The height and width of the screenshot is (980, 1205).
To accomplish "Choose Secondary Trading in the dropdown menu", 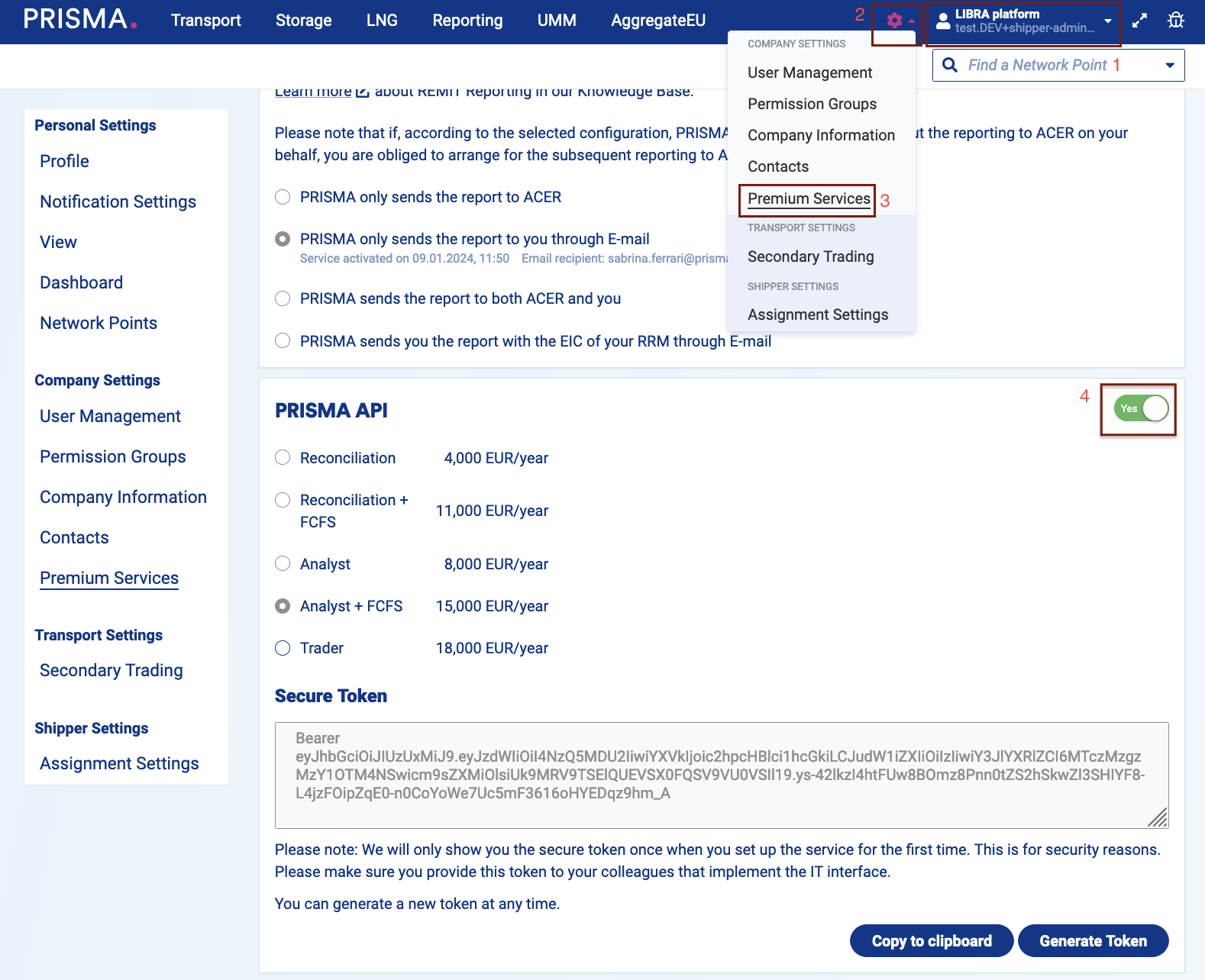I will click(x=810, y=256).
